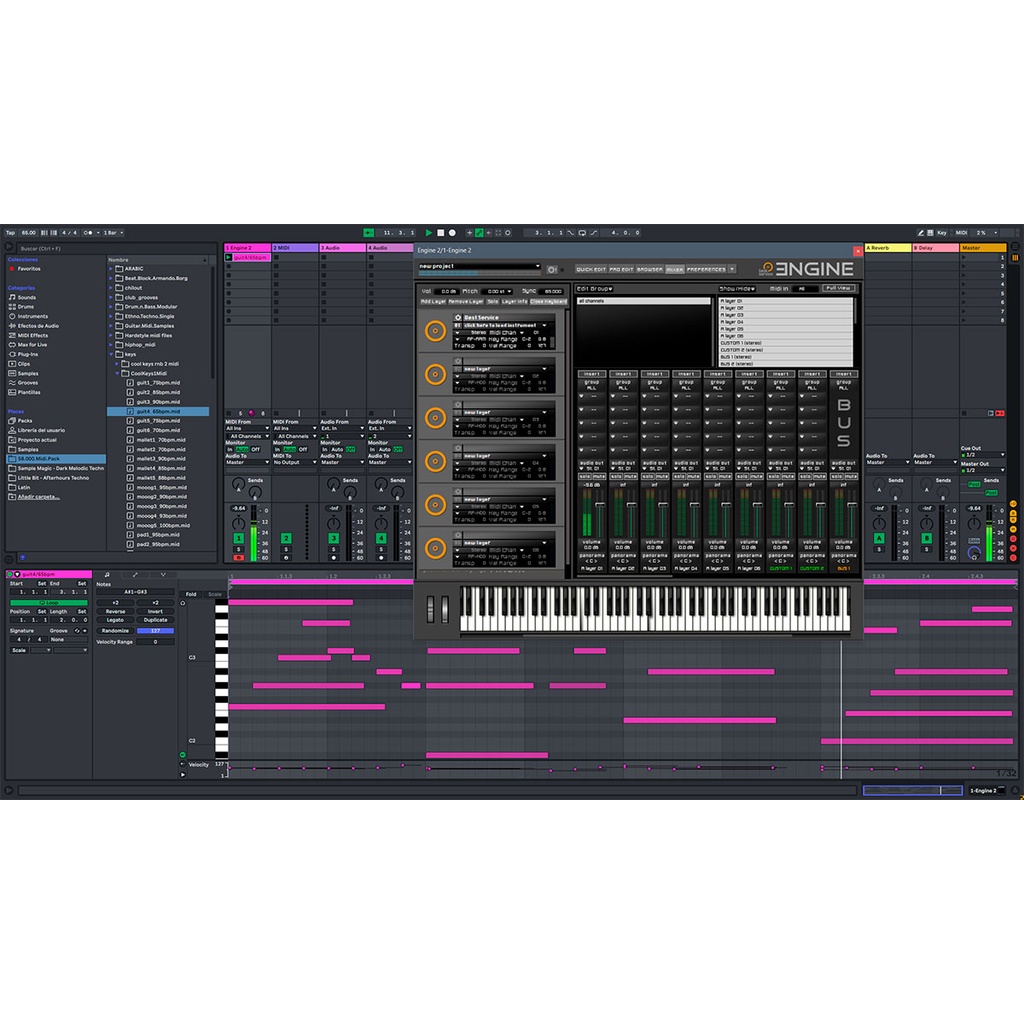
Task: Disarm track 1 record arm button
Action: (238, 558)
